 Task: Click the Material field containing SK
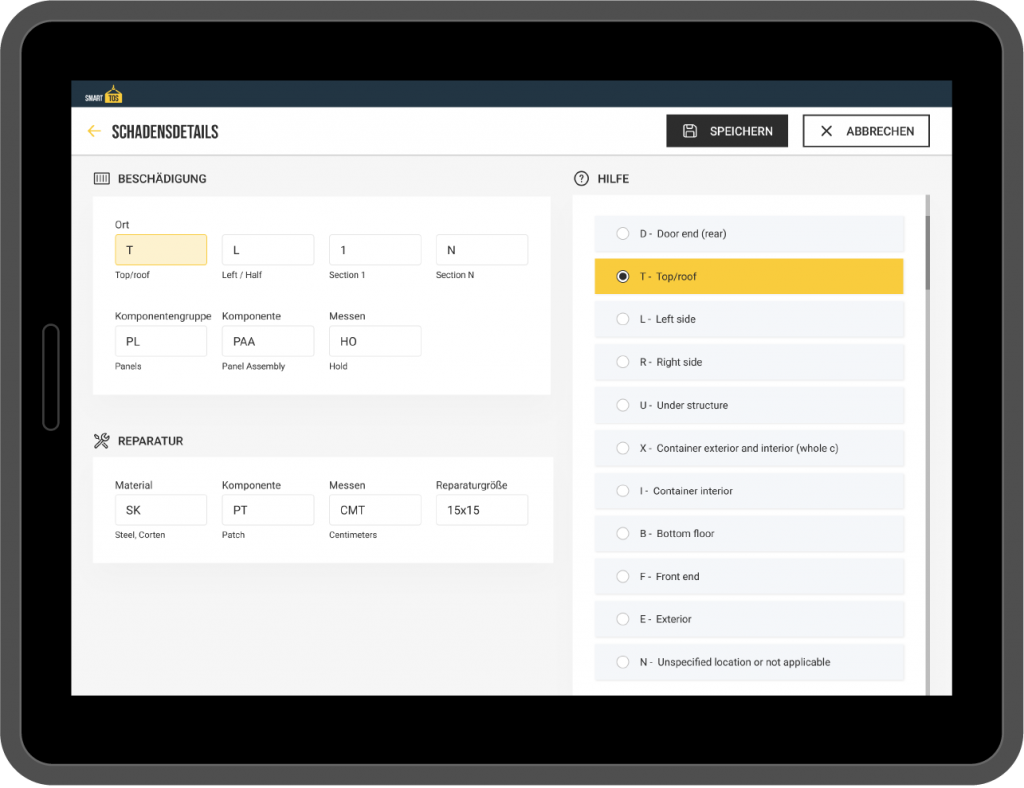(161, 509)
